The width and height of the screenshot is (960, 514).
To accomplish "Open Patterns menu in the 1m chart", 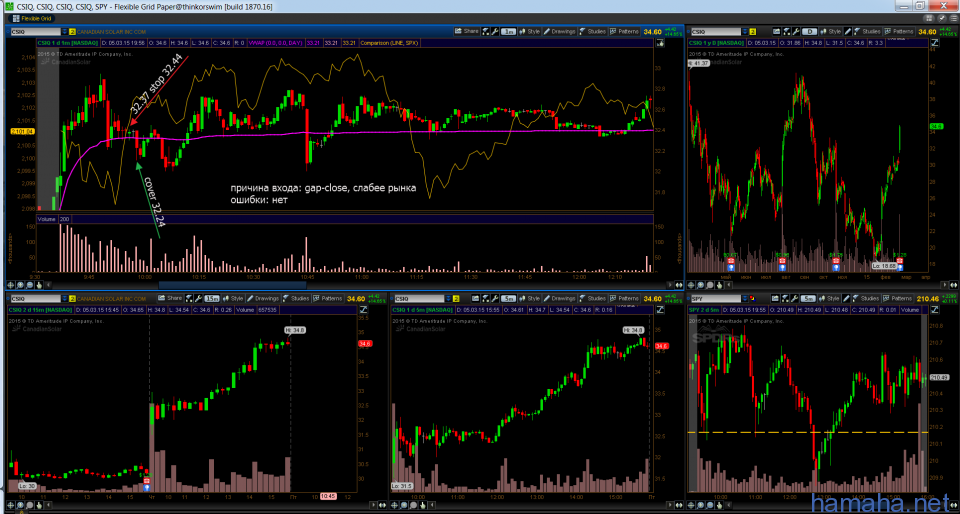I will (624, 31).
